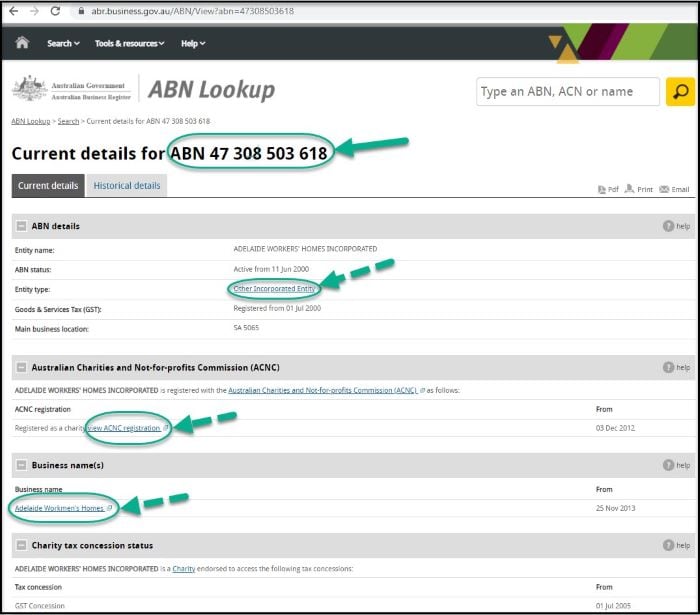
Task: Open help for Charity tax concession status
Action: pos(677,545)
